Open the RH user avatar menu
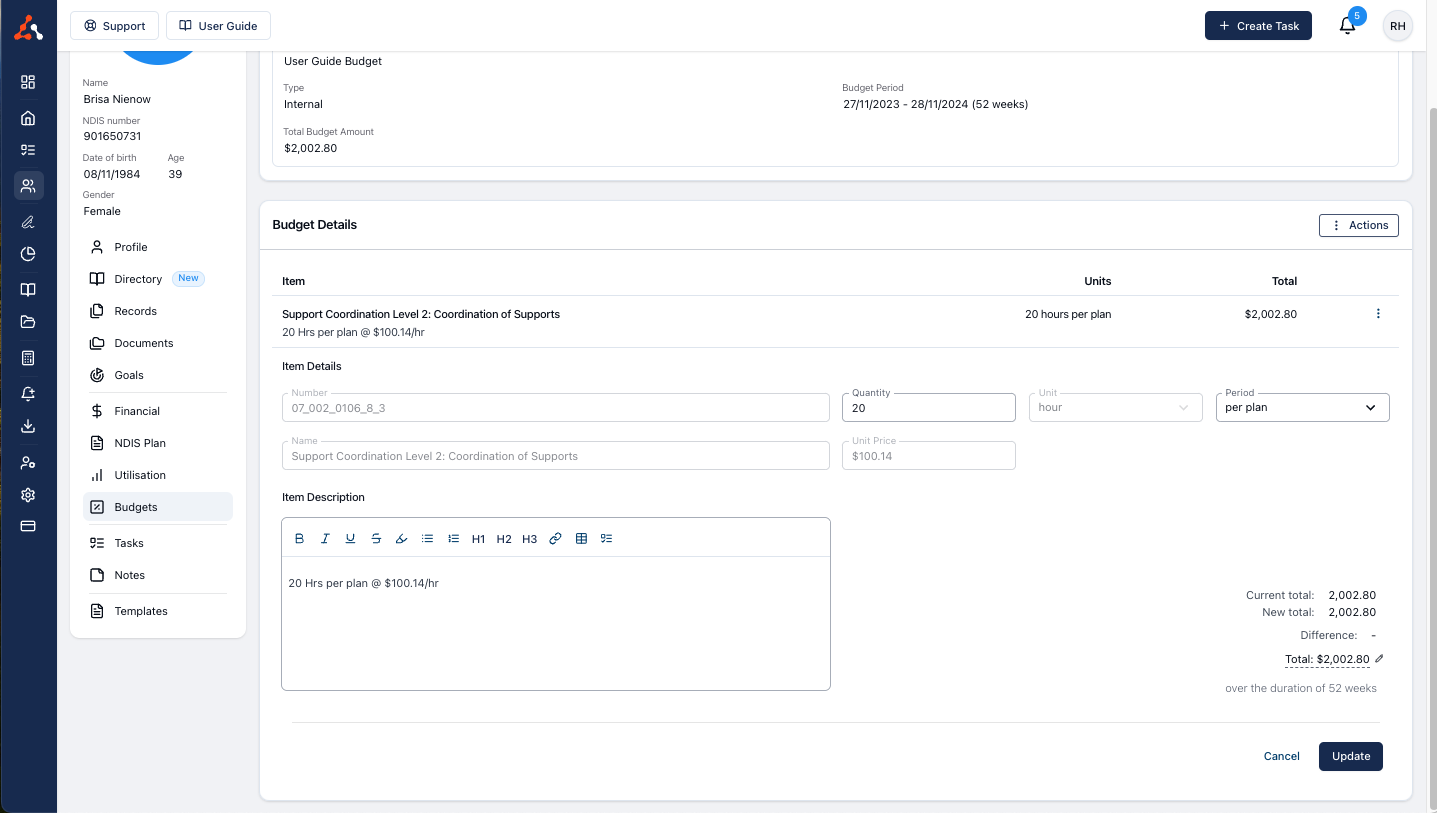 pyautogui.click(x=1397, y=26)
